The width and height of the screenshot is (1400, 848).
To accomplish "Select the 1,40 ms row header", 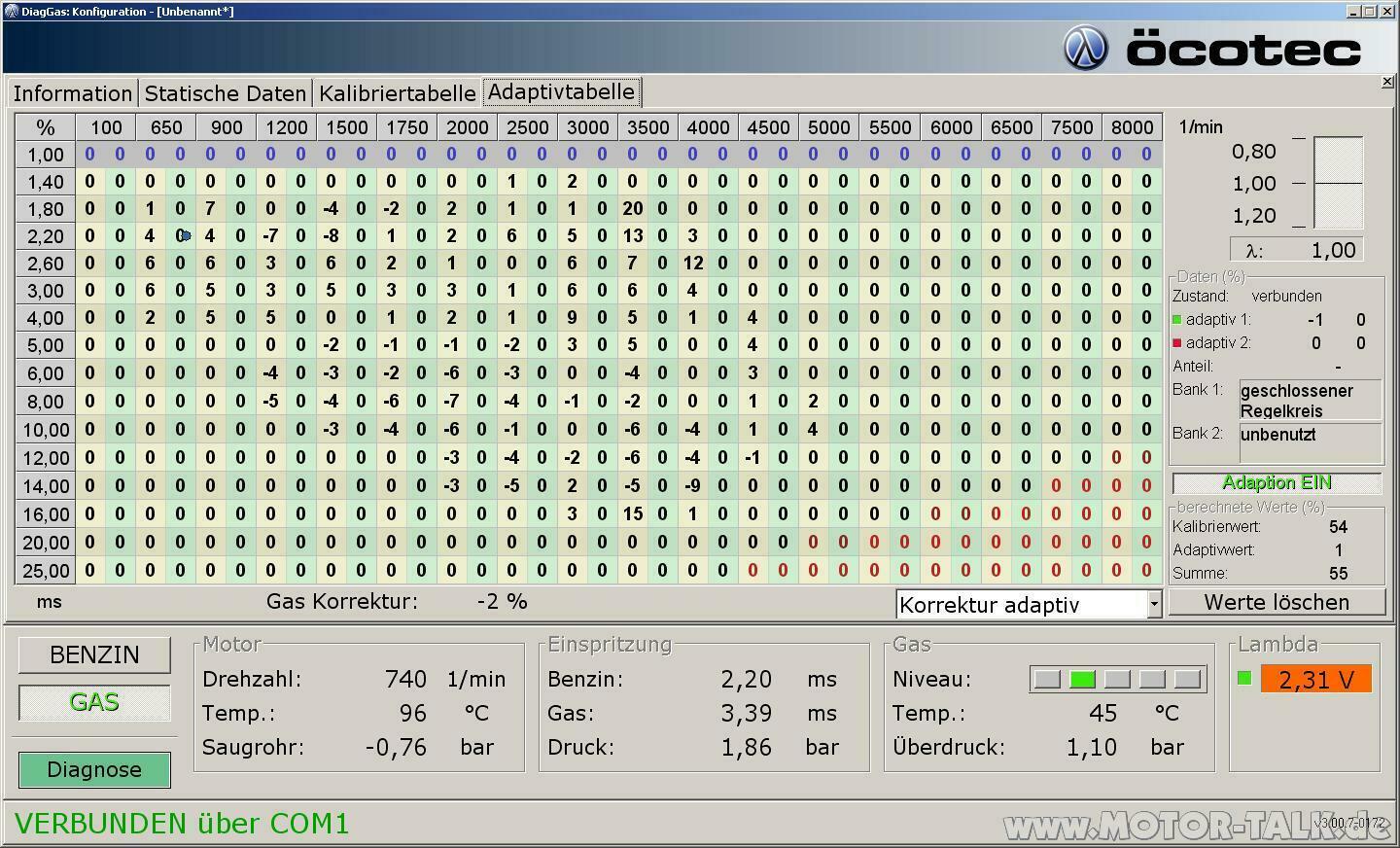I will pos(46,182).
